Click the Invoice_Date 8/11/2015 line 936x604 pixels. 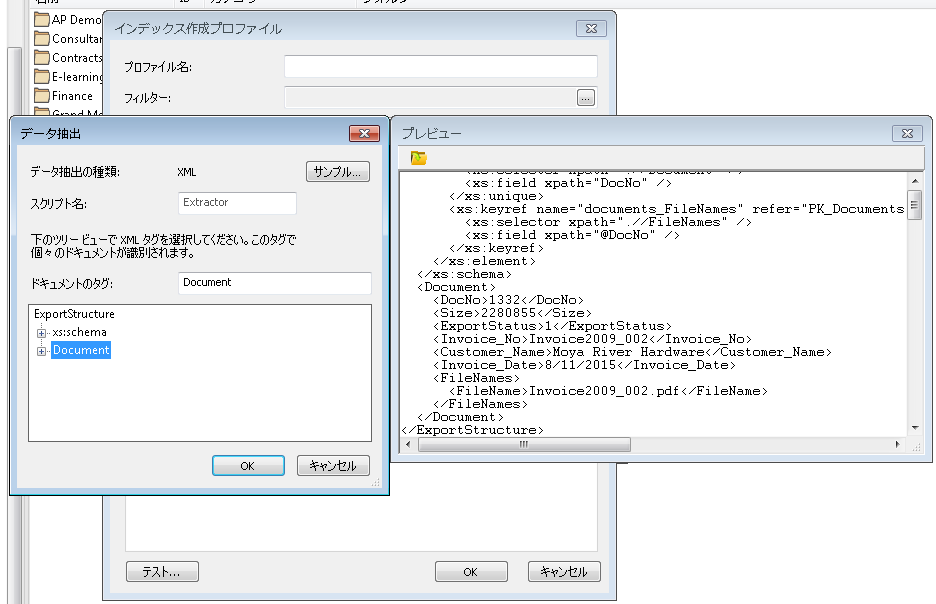point(584,365)
